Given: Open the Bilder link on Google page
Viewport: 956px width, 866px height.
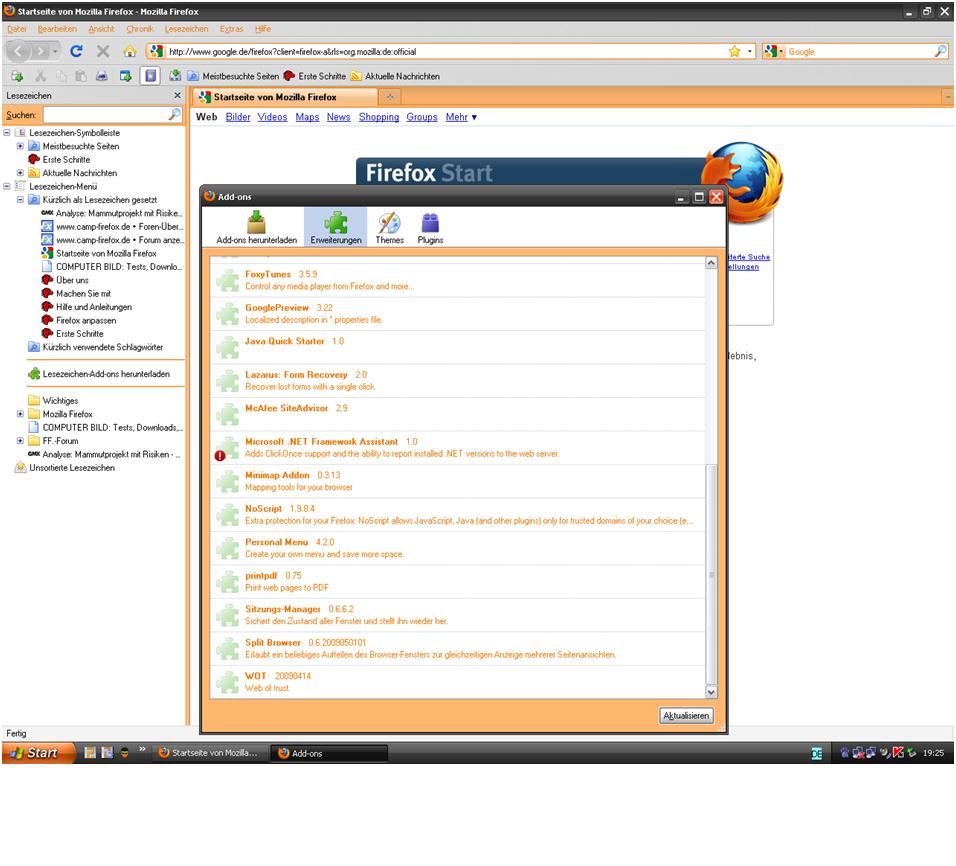Looking at the screenshot, I should click(238, 116).
